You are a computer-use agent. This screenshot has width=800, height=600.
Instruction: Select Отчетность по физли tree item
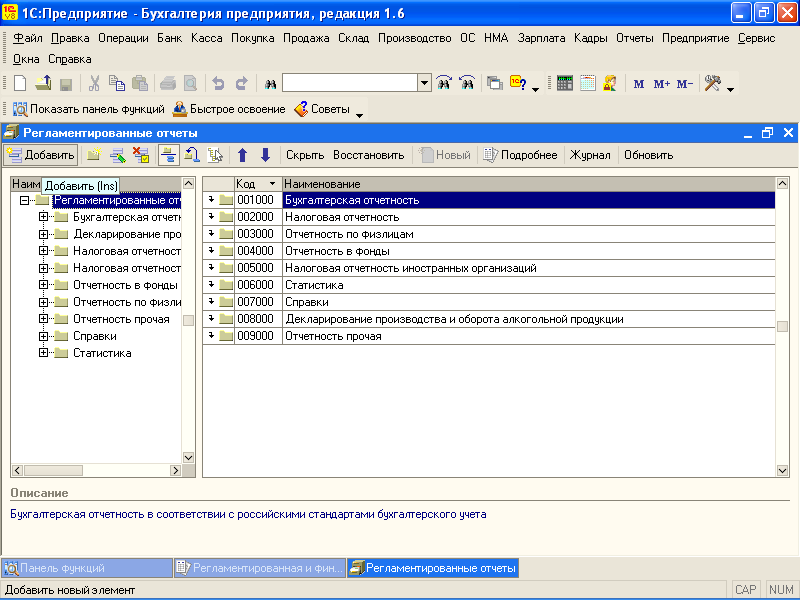[127, 302]
